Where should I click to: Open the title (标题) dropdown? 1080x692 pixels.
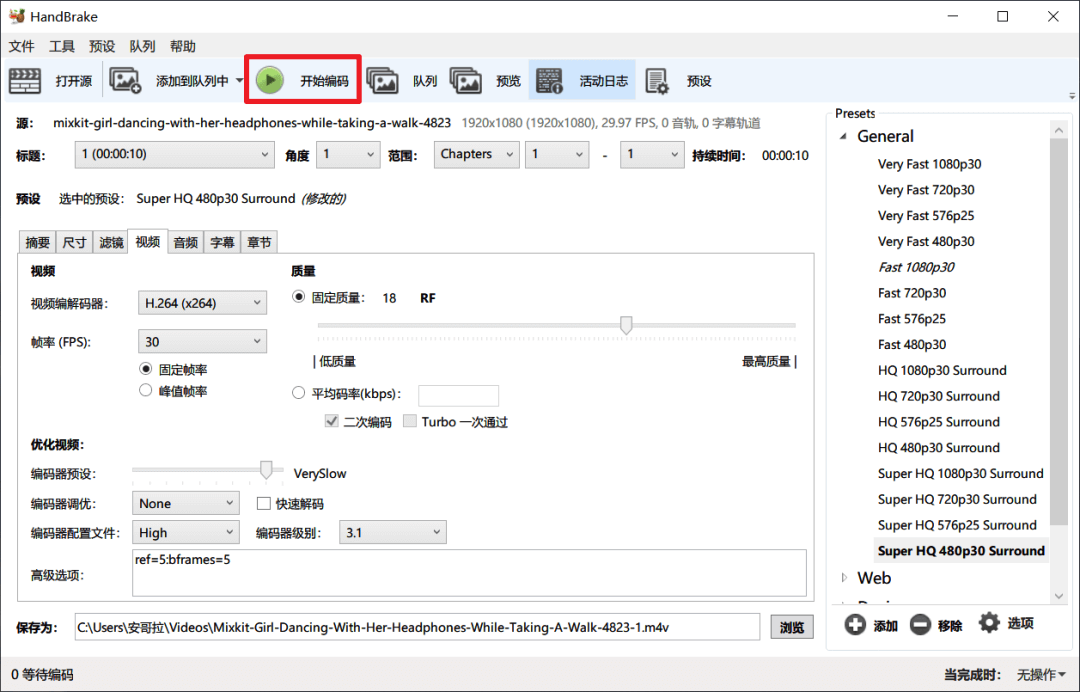tap(174, 154)
